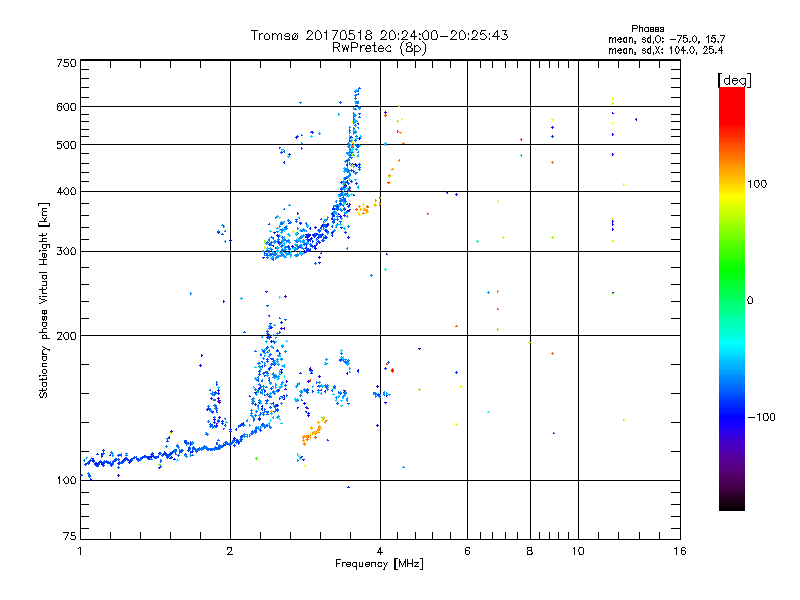Click the red dot near 4.2 MHz, 165 km
800x600 pixels.
[x=392, y=371]
